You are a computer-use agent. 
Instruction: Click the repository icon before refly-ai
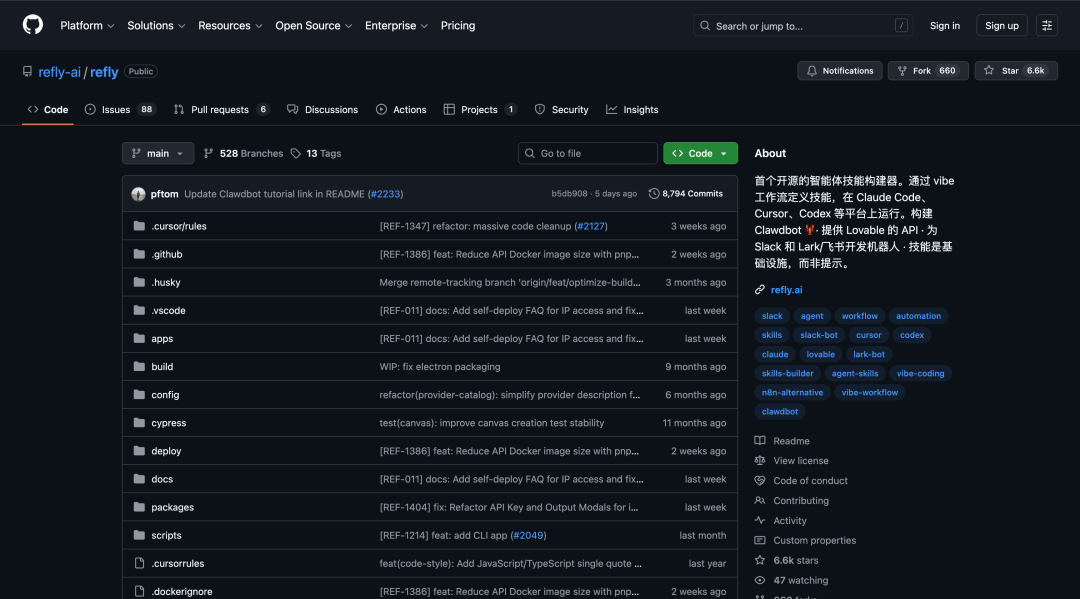coord(28,72)
